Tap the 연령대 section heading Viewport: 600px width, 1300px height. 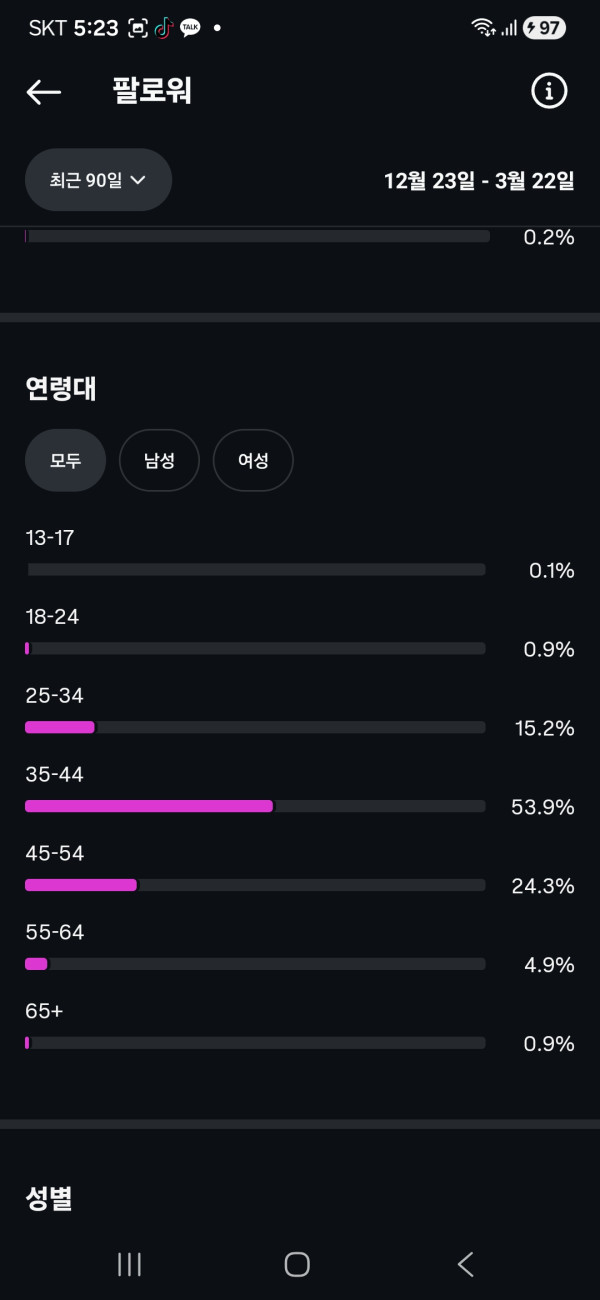tap(61, 389)
